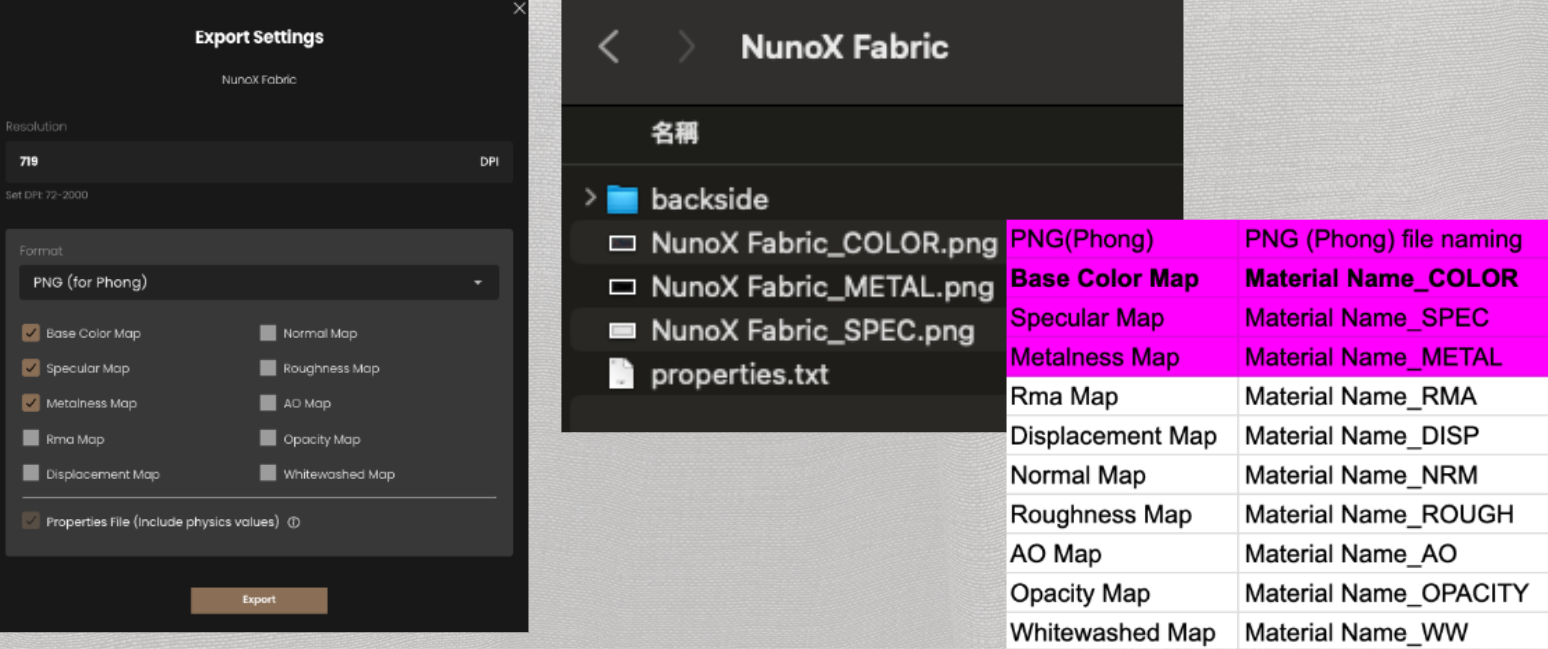This screenshot has height=649, width=1548.
Task: Select the NunoX Fabric_SPEC.png file name
Action: tap(812, 331)
